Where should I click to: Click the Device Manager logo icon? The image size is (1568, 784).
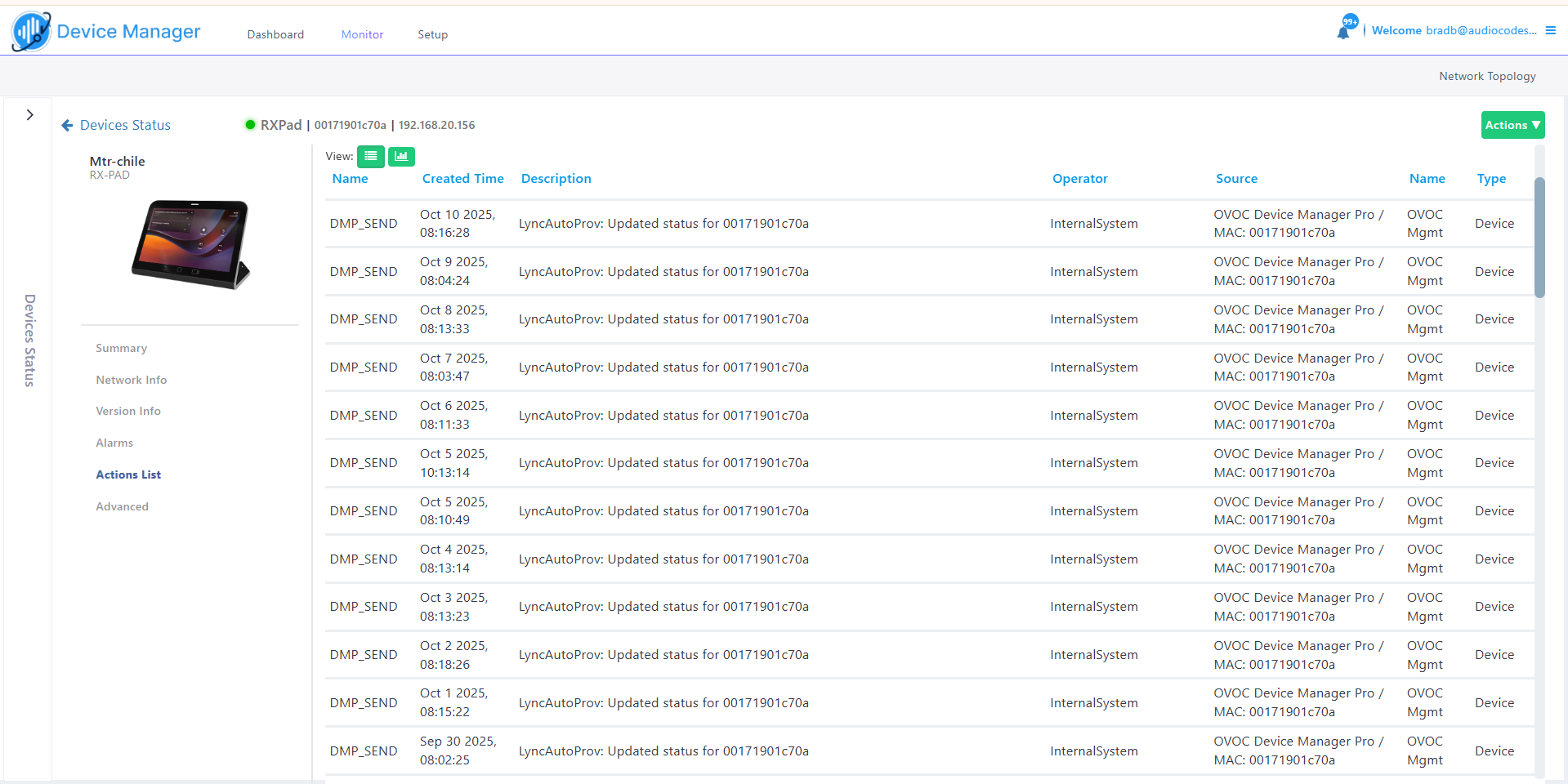click(x=31, y=32)
